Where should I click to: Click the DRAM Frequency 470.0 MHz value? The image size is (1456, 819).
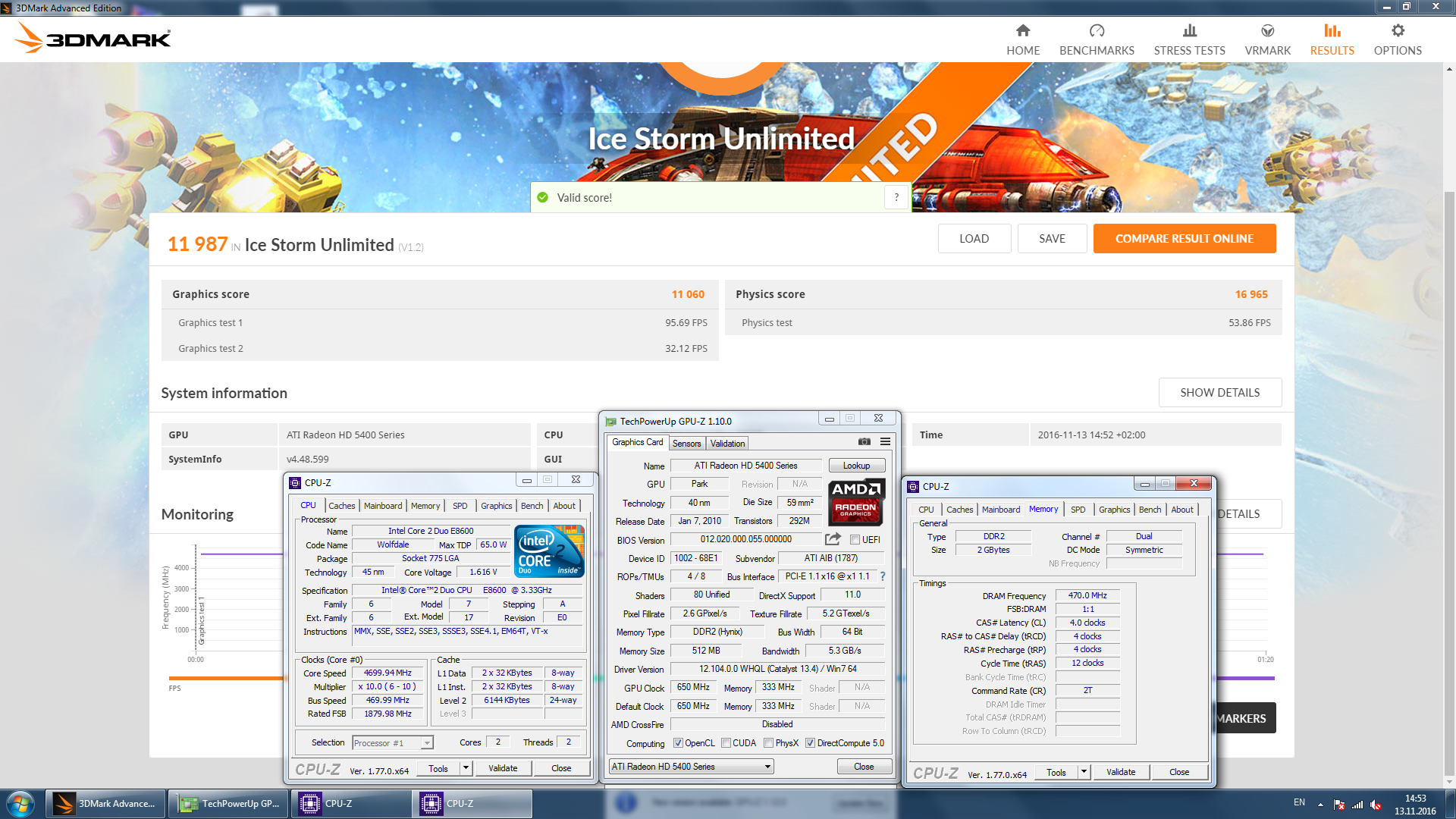[x=1087, y=595]
